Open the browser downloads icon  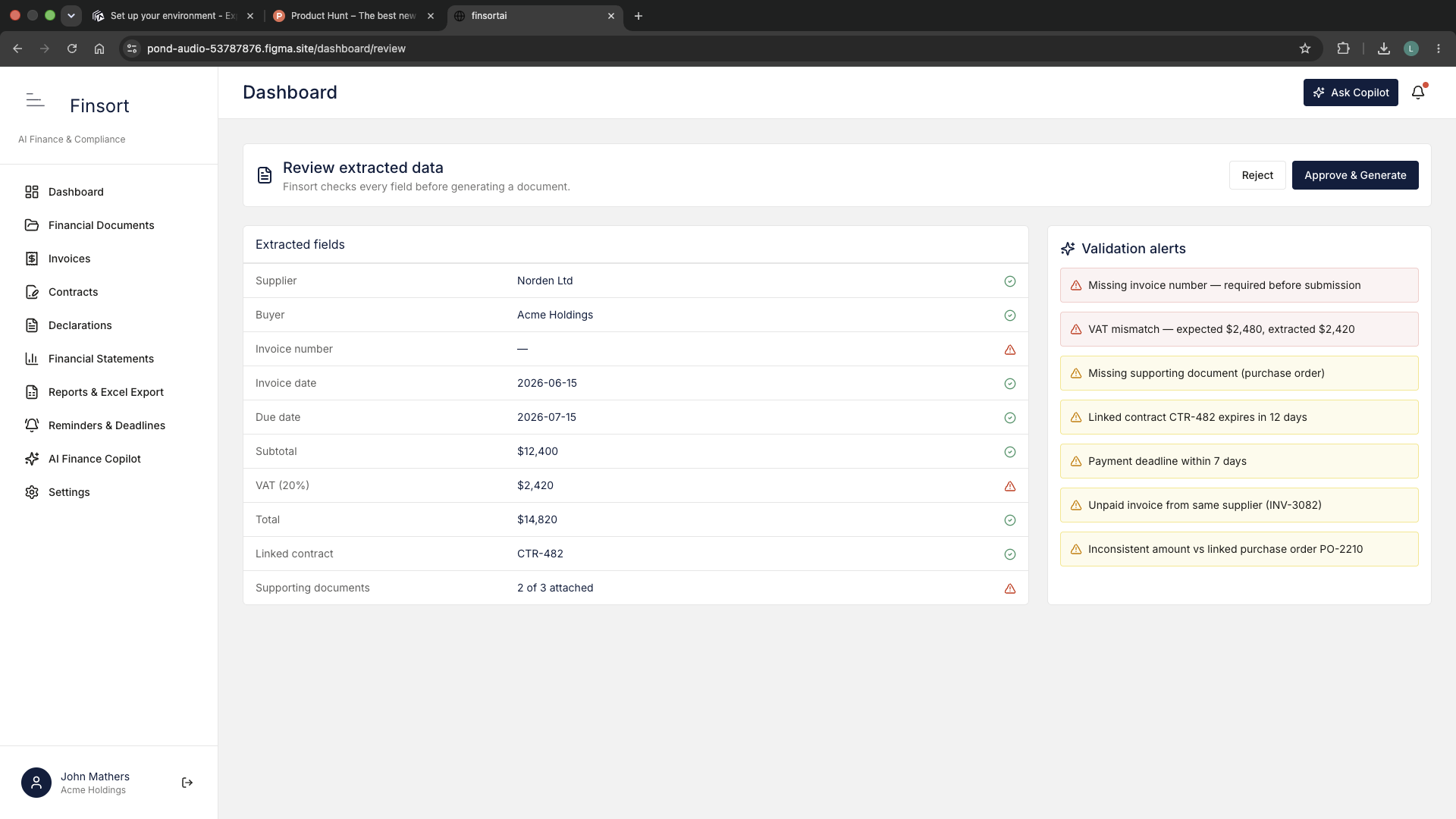[1384, 49]
